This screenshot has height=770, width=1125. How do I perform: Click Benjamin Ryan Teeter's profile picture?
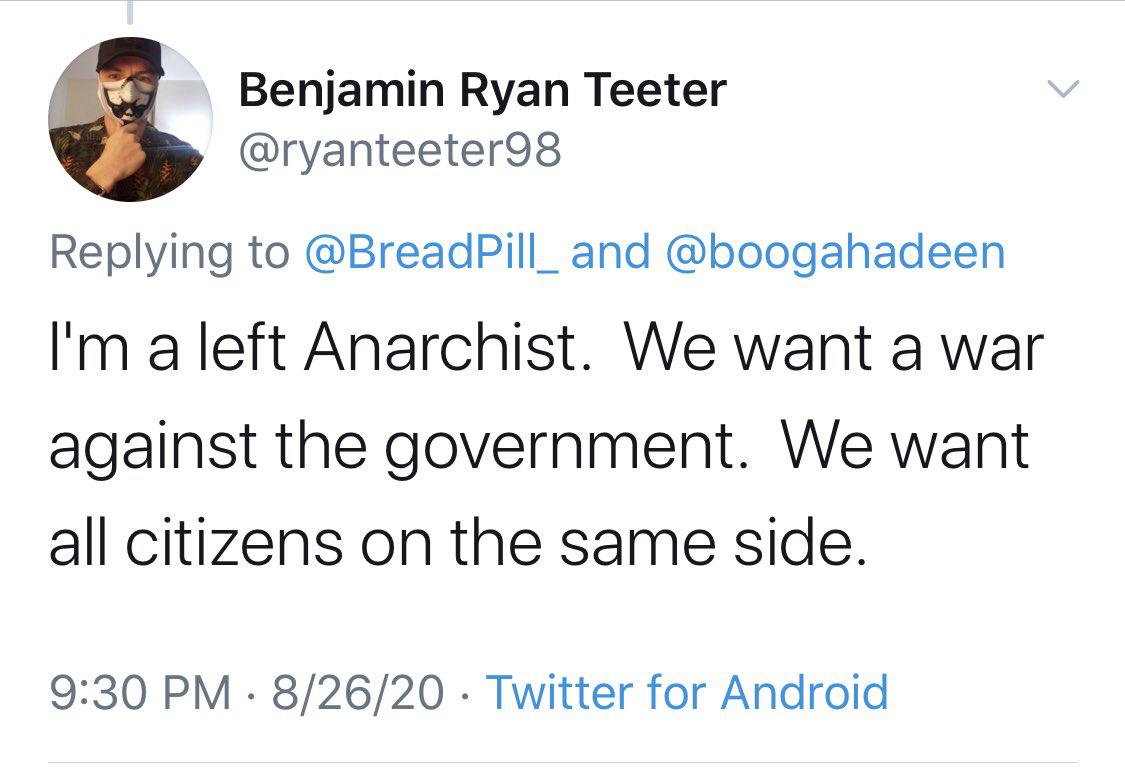[130, 120]
